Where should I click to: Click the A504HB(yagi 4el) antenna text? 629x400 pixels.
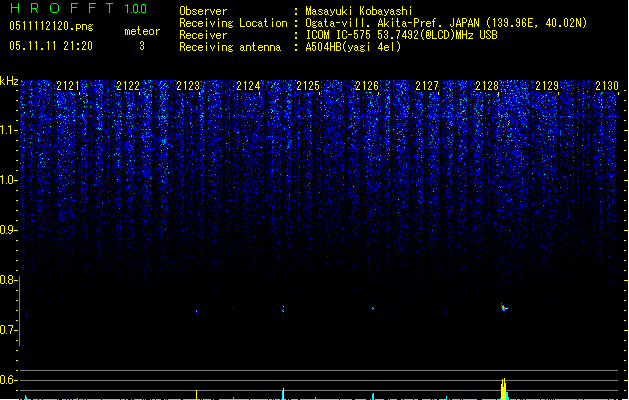pyautogui.click(x=353, y=47)
